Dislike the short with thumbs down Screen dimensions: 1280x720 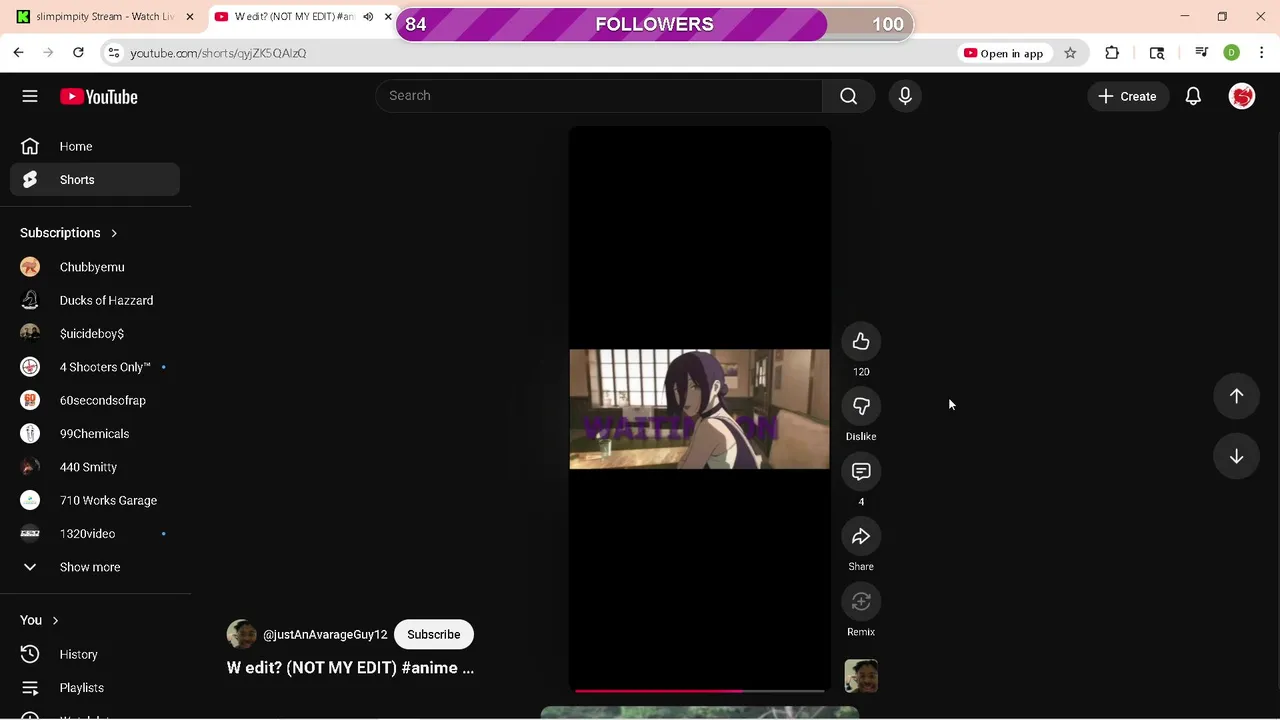coord(861,407)
